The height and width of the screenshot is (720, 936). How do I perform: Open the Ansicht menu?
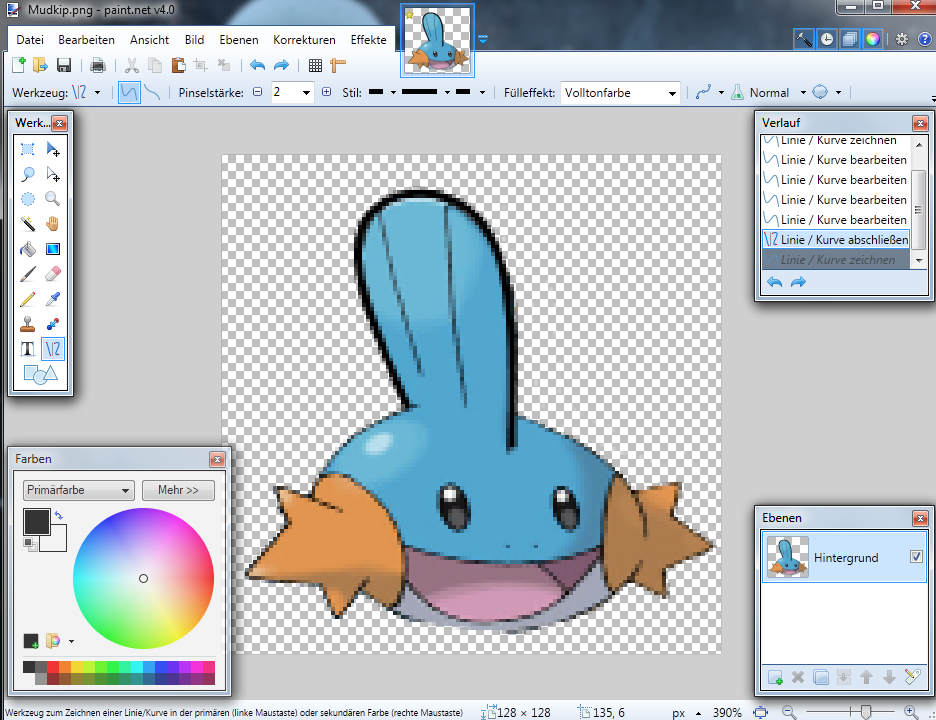pyautogui.click(x=149, y=39)
